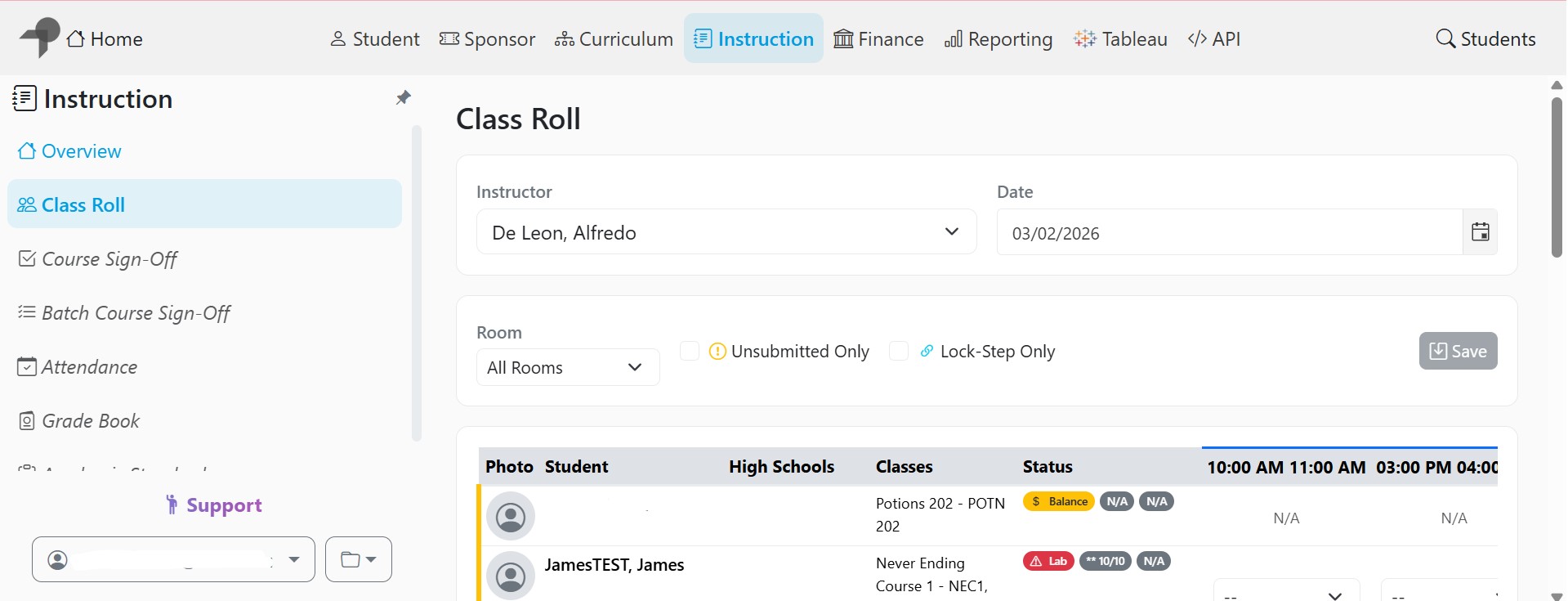Open the All Rooms dropdown
This screenshot has width=1568, height=601.
567,367
